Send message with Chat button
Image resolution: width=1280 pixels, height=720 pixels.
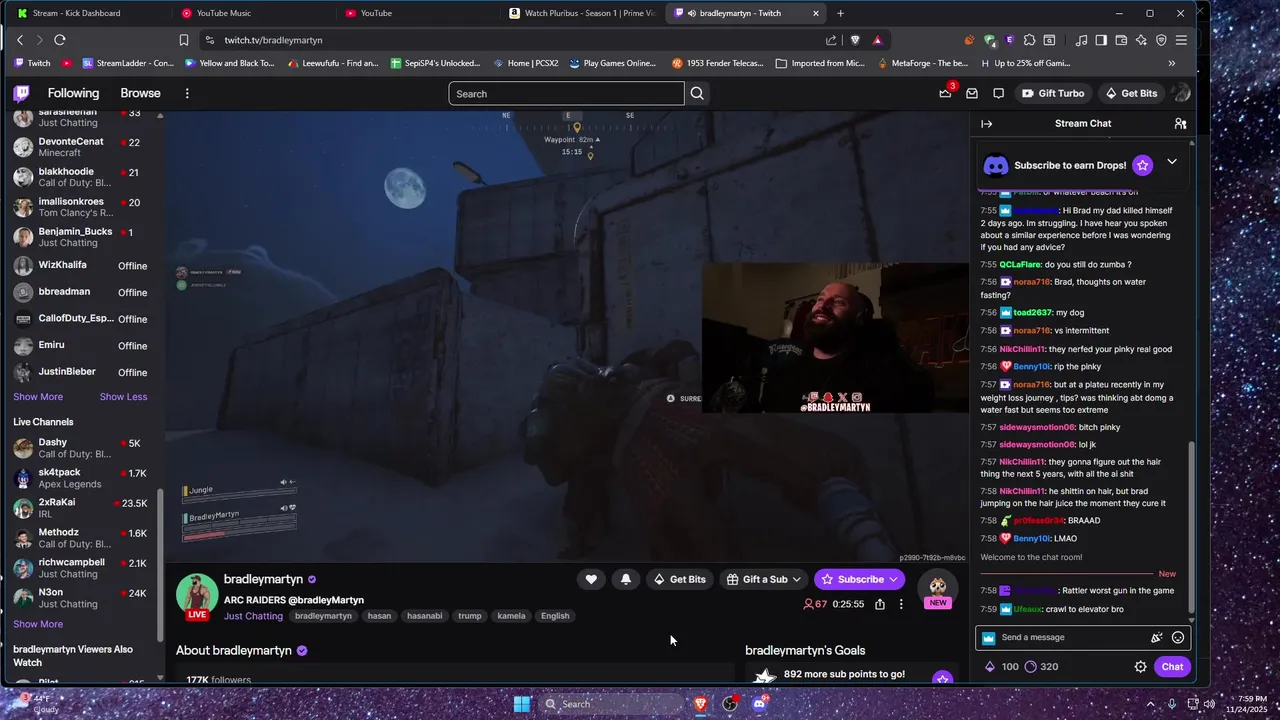(x=1172, y=667)
